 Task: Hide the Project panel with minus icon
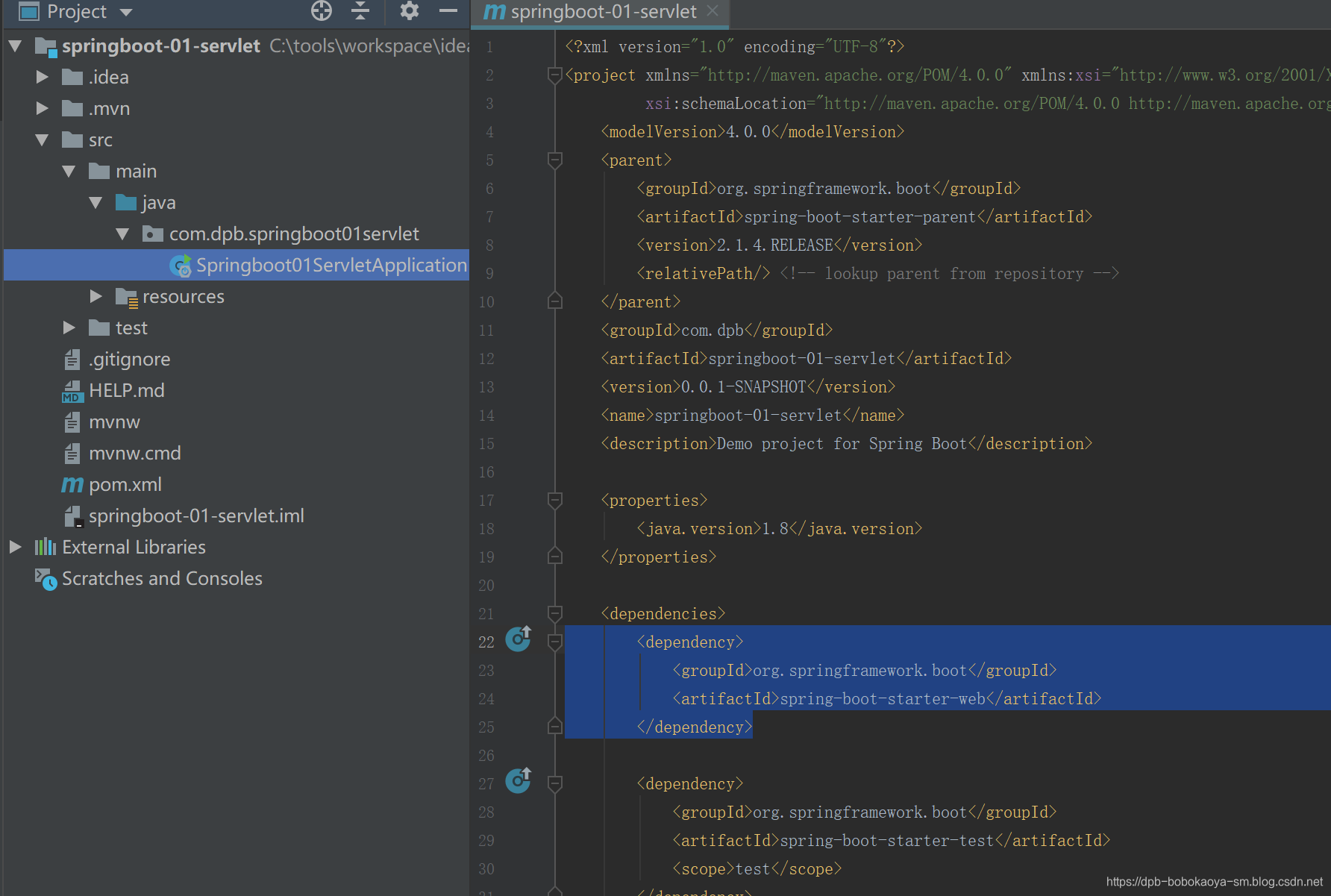pos(448,10)
